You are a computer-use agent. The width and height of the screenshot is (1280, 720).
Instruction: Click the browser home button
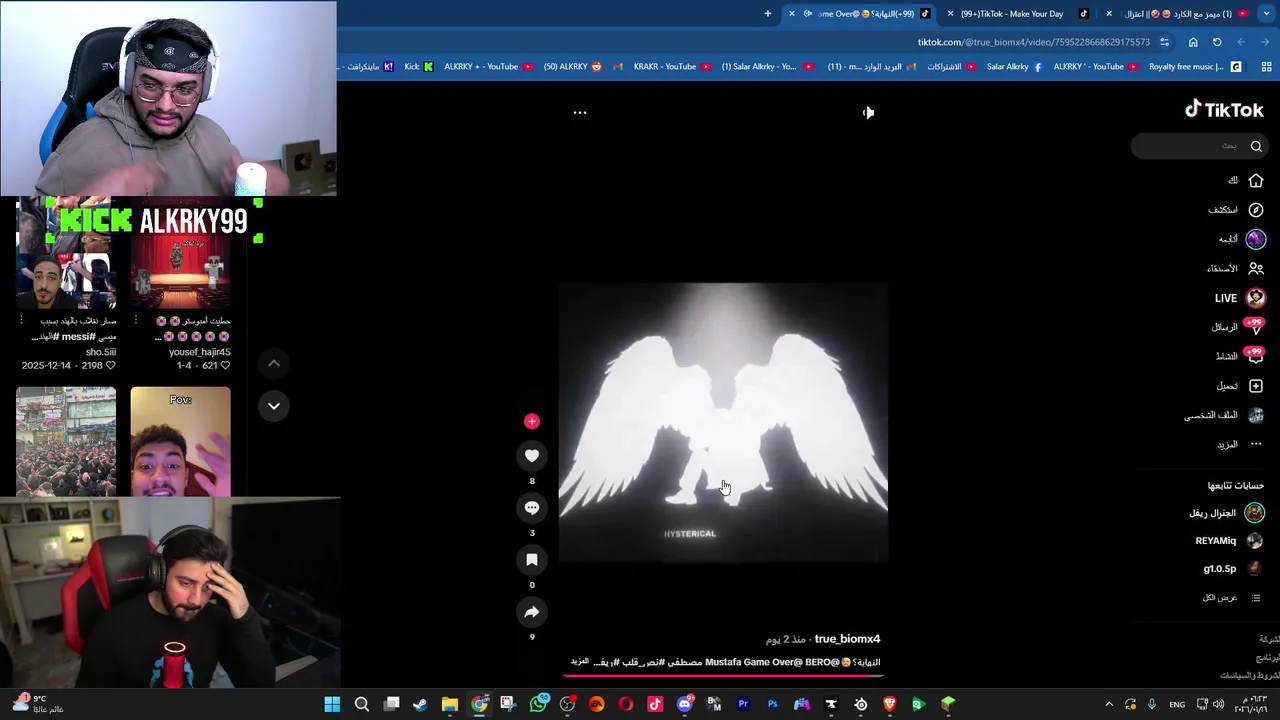click(1193, 42)
